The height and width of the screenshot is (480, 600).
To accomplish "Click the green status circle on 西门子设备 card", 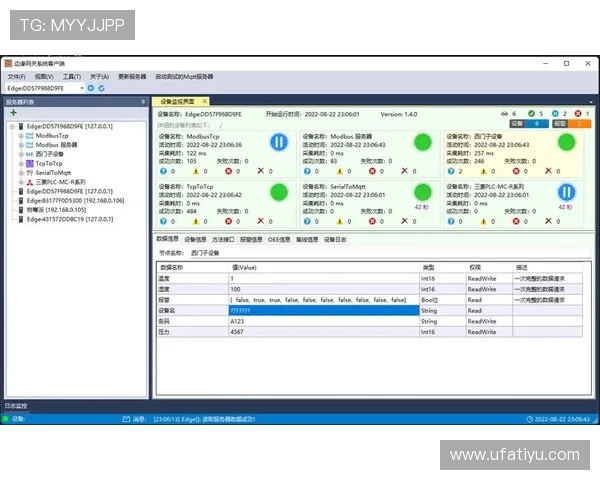I will (x=567, y=142).
